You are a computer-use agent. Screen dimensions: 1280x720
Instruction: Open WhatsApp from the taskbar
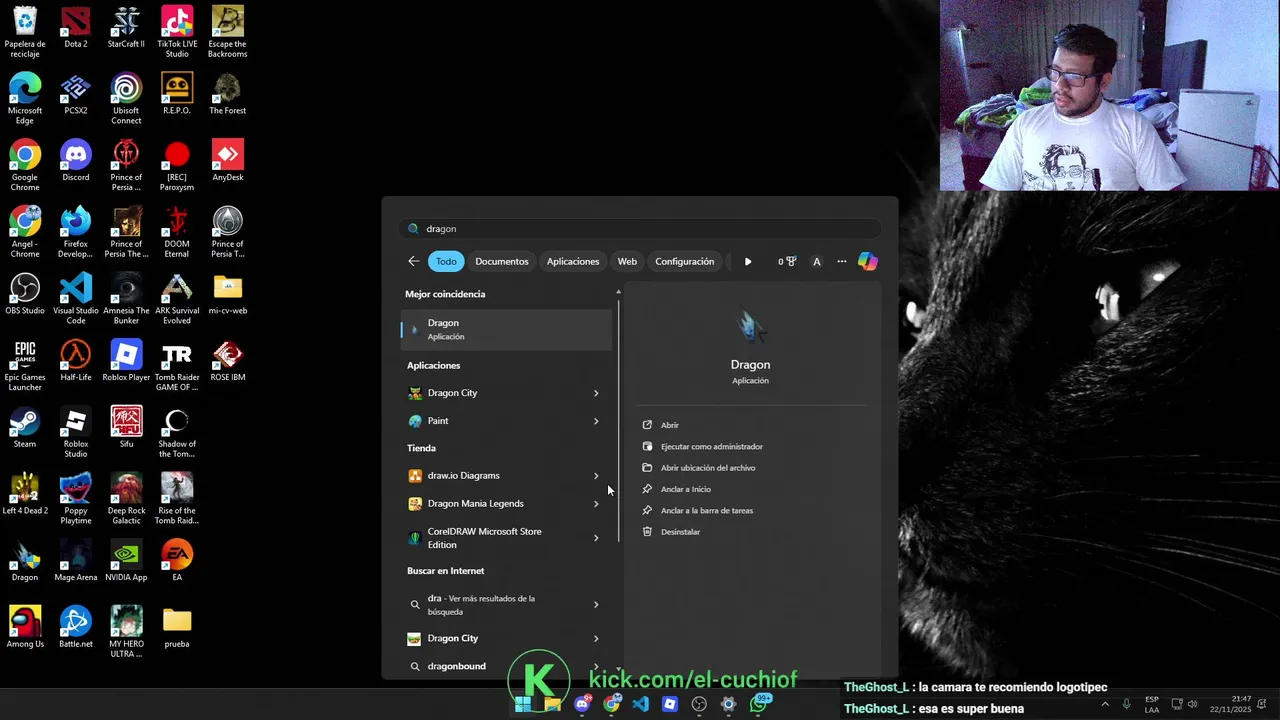pyautogui.click(x=759, y=704)
